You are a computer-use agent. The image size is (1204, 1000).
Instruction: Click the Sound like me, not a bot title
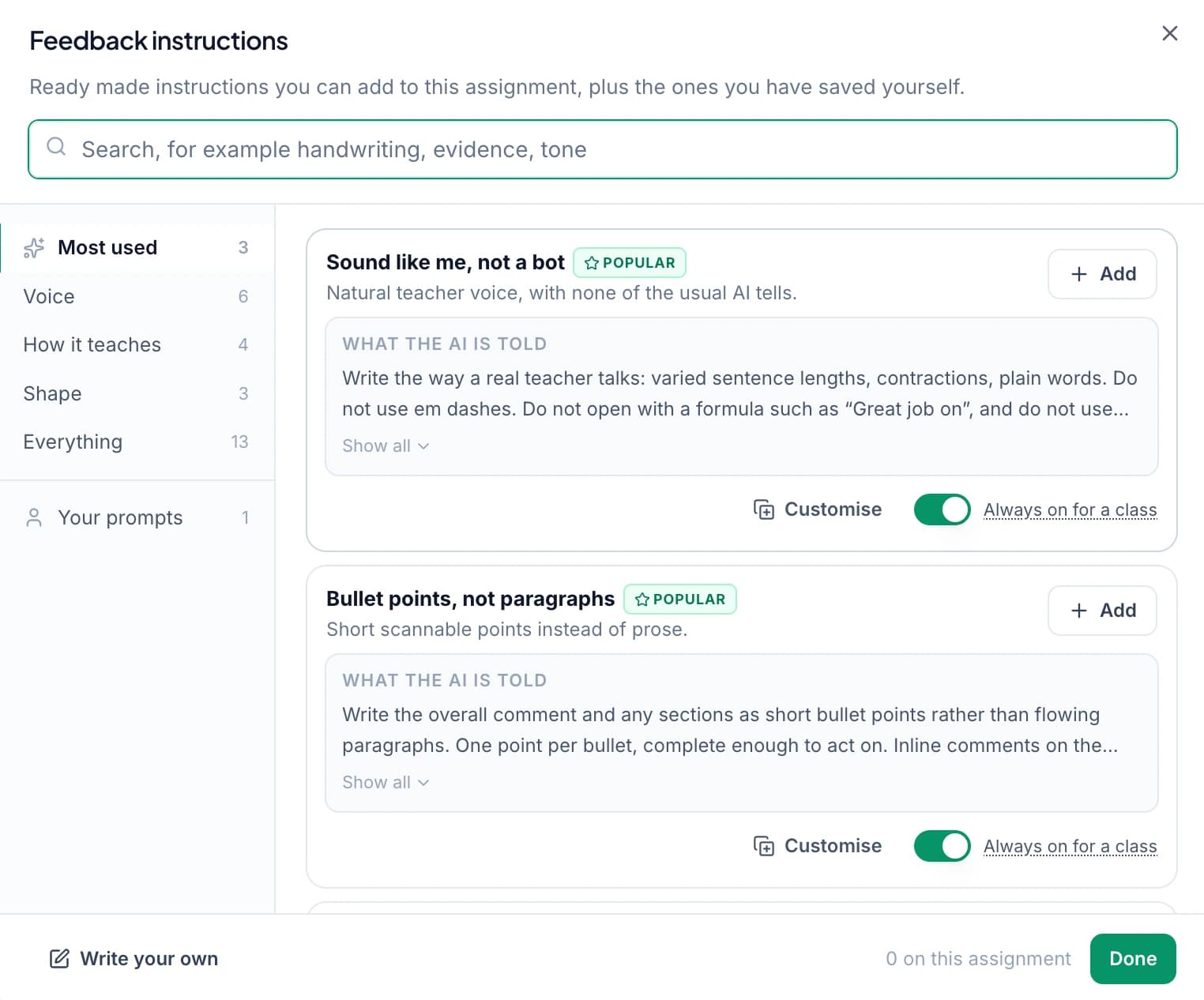pyautogui.click(x=446, y=262)
